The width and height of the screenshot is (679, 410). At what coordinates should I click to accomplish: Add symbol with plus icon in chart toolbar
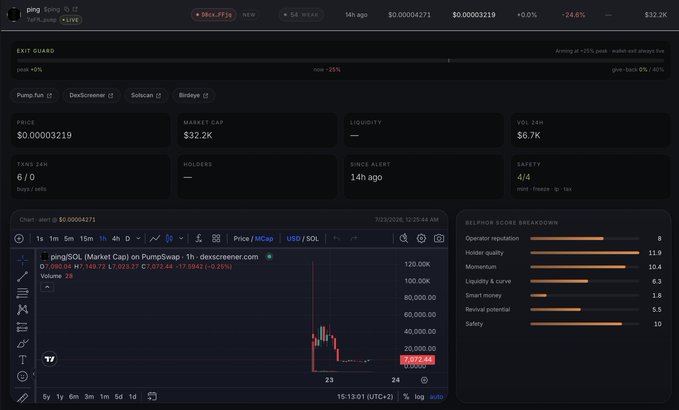[x=19, y=239]
